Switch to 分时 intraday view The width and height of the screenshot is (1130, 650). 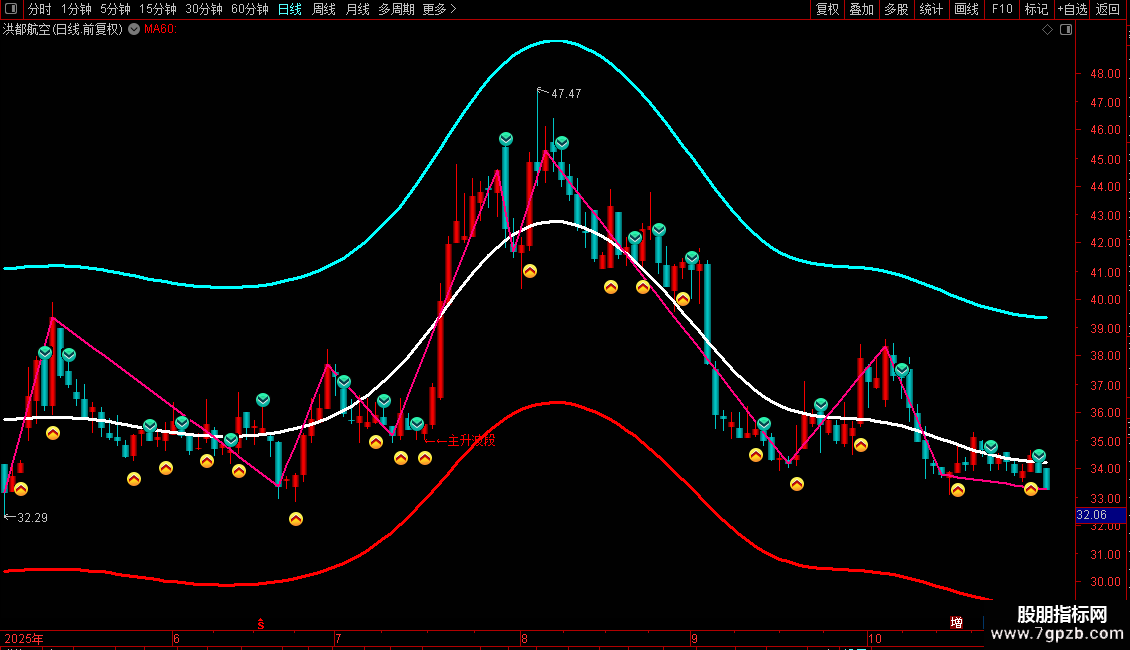pyautogui.click(x=40, y=9)
